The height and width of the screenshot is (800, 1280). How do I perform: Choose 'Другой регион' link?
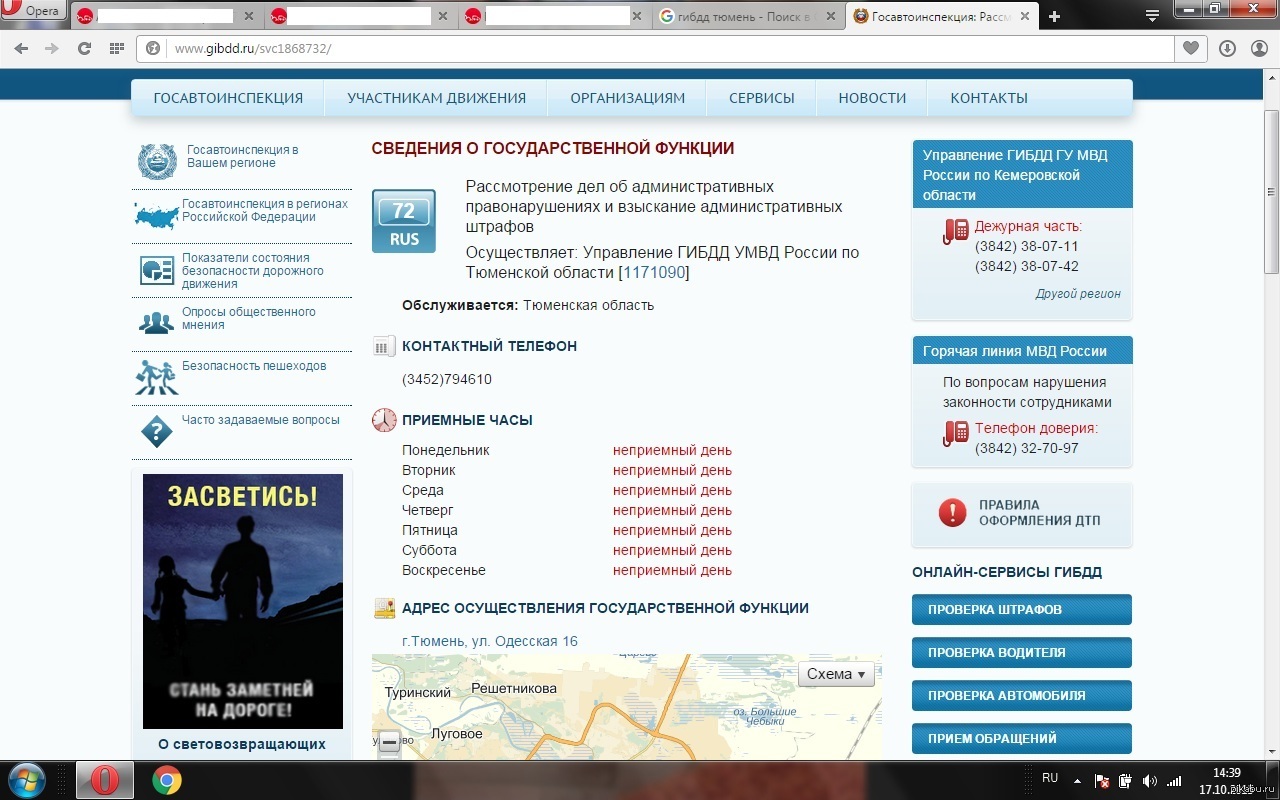coord(1078,294)
